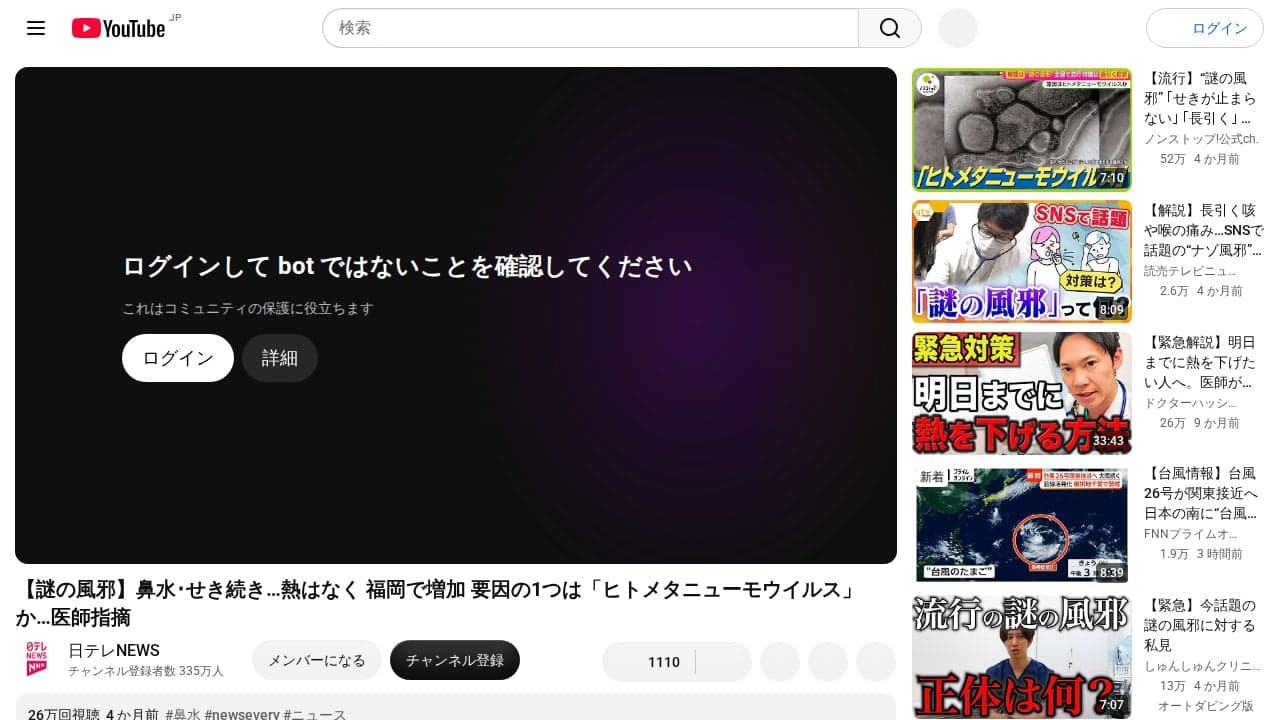Viewport: 1280px width, 720px height.
Task: Click the チャンネル登録 subscribe button
Action: [x=455, y=660]
